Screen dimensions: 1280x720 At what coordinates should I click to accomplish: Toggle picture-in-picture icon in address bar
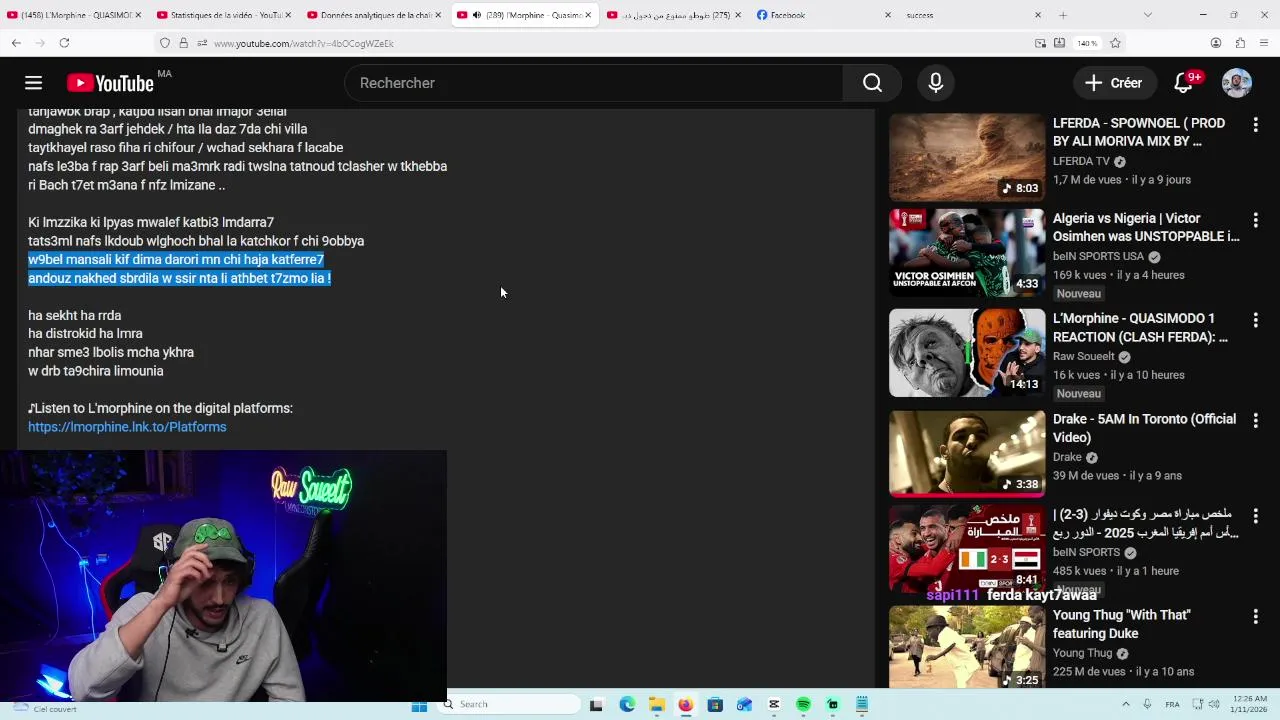pos(1040,43)
